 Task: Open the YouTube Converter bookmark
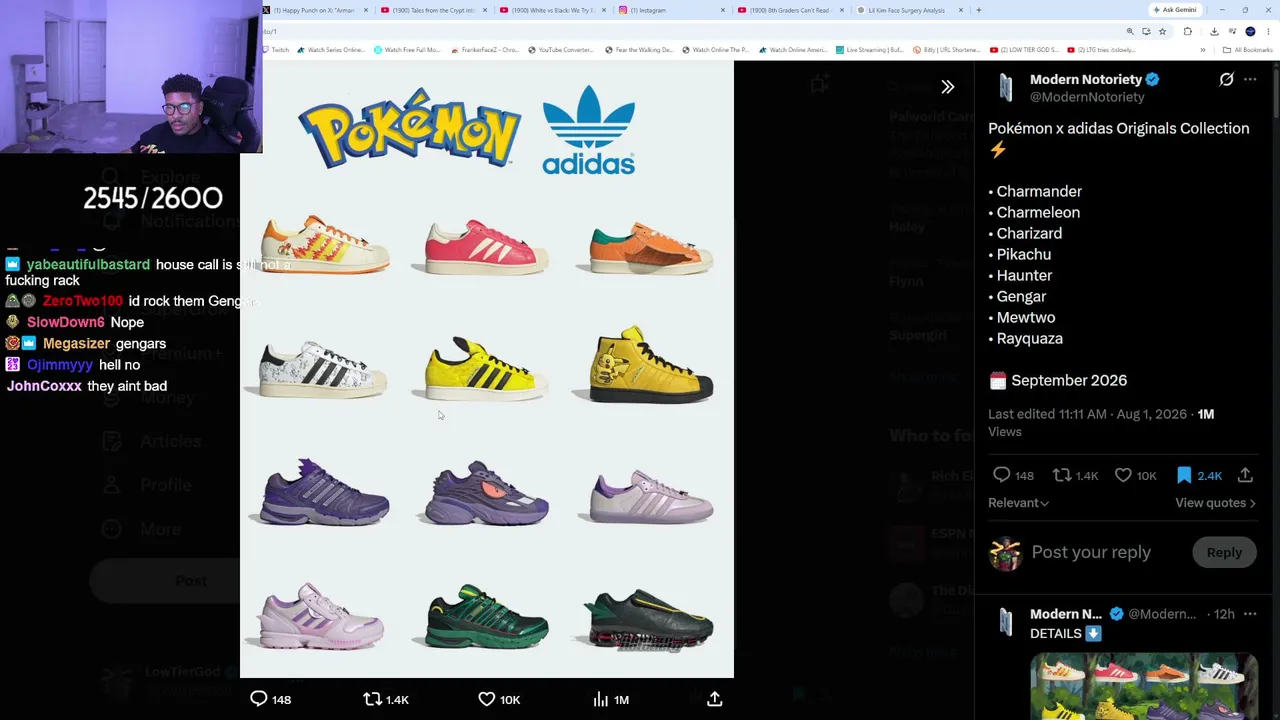tap(560, 50)
